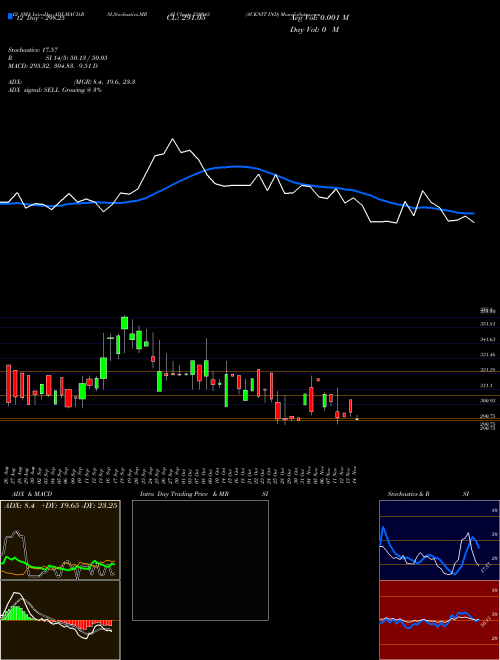Click the 'ADX: 8.4 +DY: 19.65 -DY: 23.25' header
This screenshot has height=660, width=500.
(61, 505)
